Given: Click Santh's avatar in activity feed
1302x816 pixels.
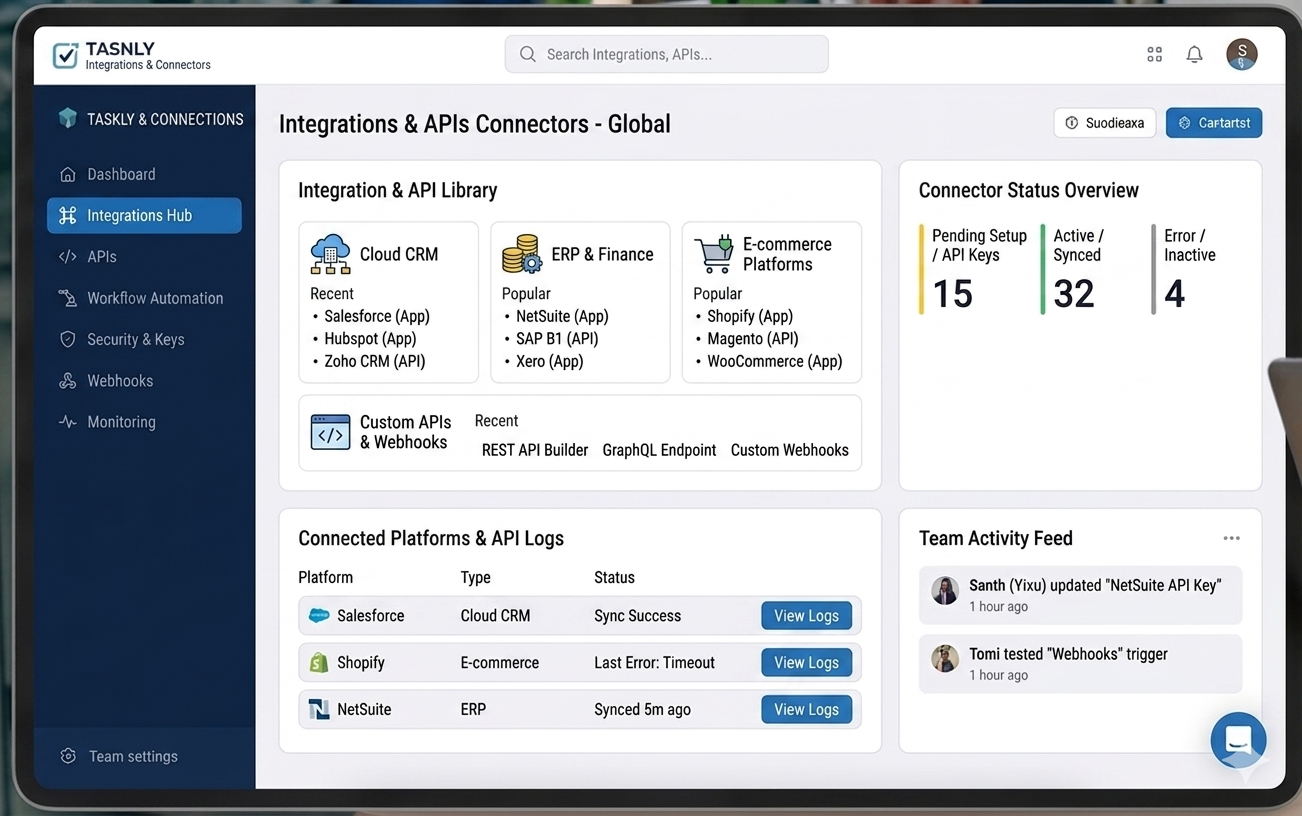Looking at the screenshot, I should pyautogui.click(x=945, y=590).
